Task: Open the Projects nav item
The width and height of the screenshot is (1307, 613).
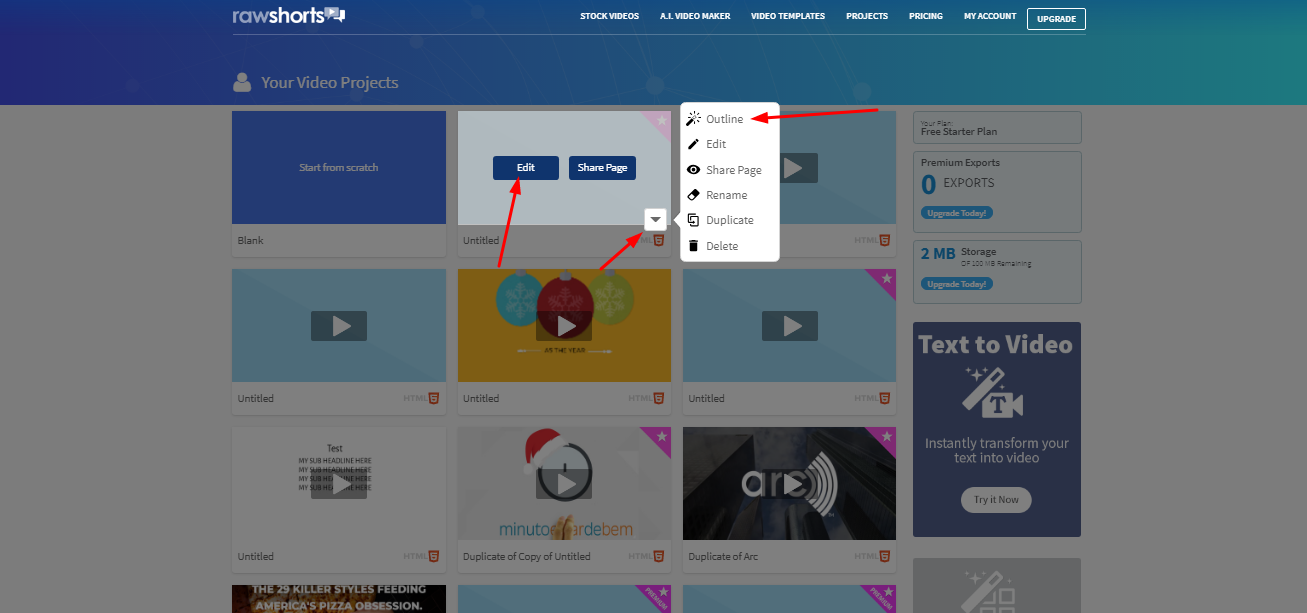Action: [x=867, y=17]
